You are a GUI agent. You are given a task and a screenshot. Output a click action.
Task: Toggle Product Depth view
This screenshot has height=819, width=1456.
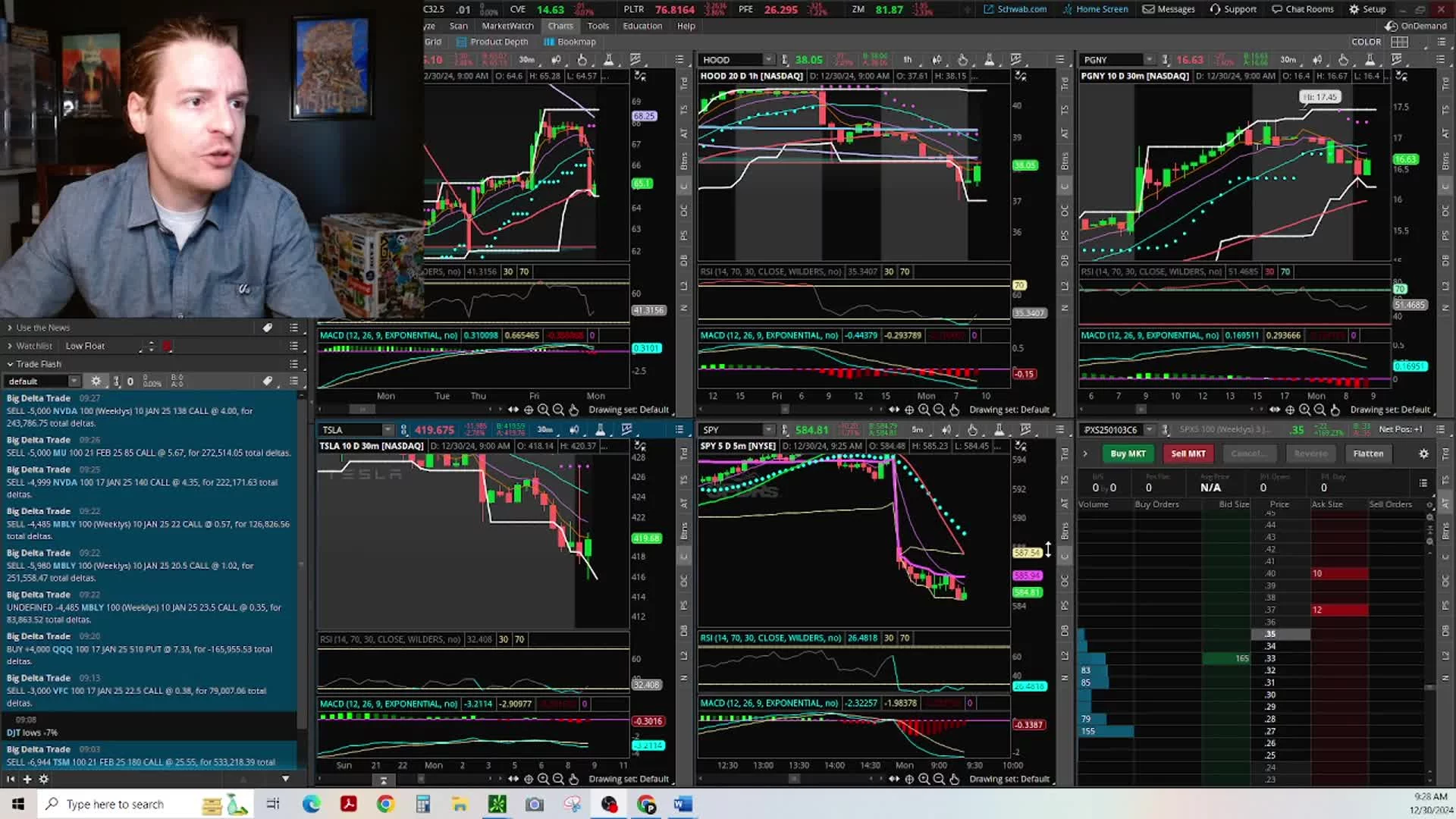point(492,42)
